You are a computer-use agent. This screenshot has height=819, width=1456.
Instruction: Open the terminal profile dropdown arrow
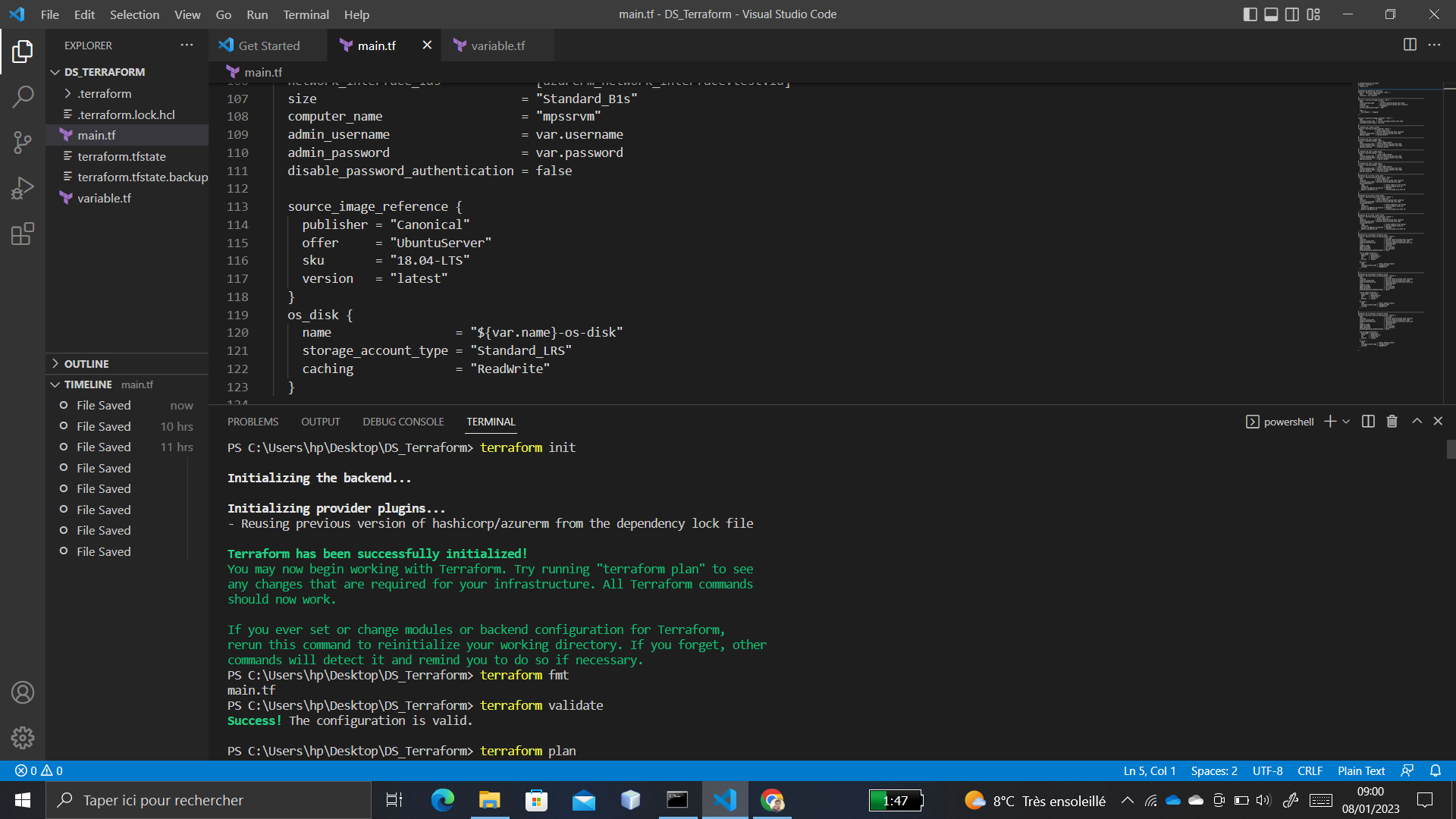(1346, 421)
